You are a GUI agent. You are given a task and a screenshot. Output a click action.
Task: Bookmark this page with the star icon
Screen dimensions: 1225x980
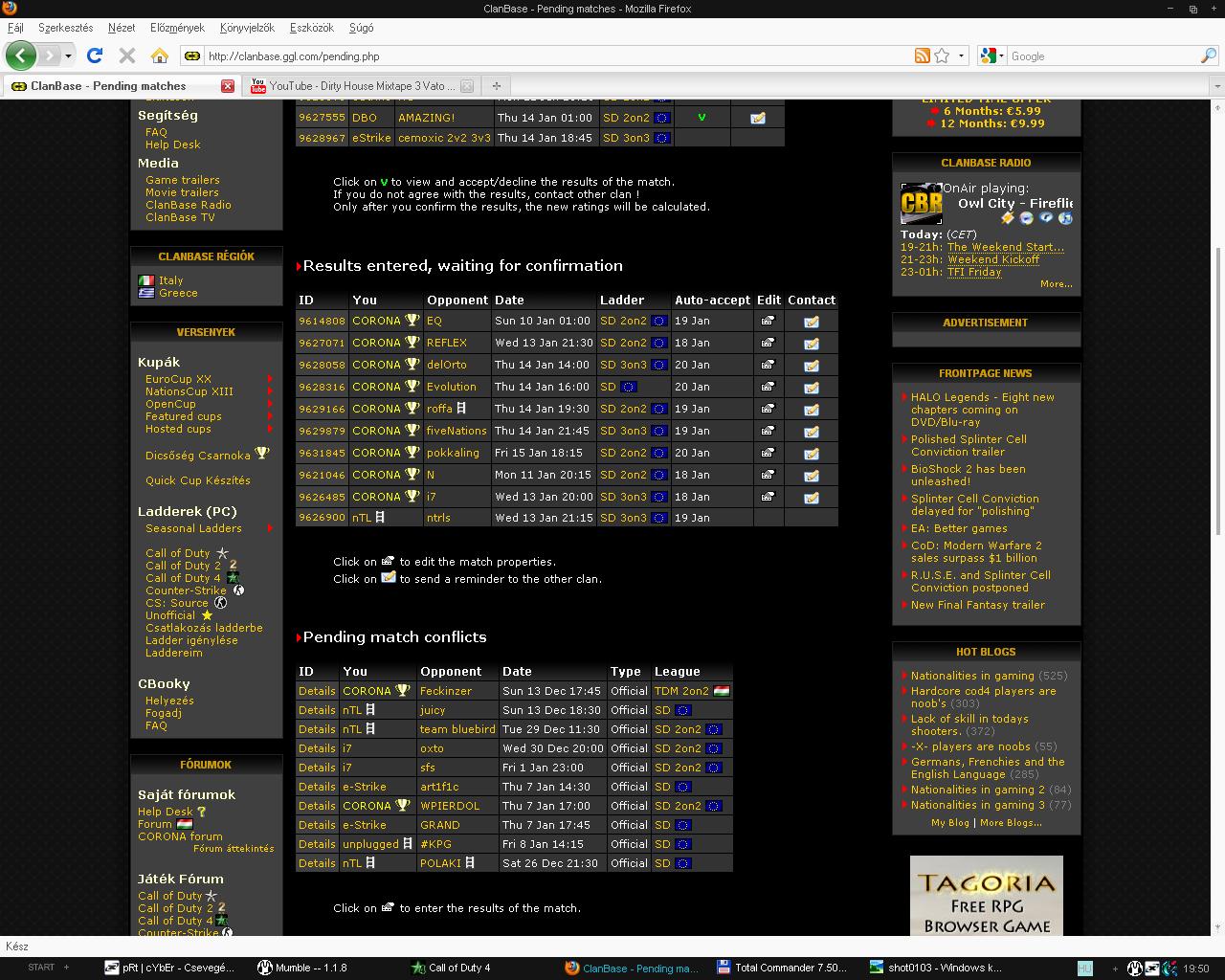(x=942, y=56)
